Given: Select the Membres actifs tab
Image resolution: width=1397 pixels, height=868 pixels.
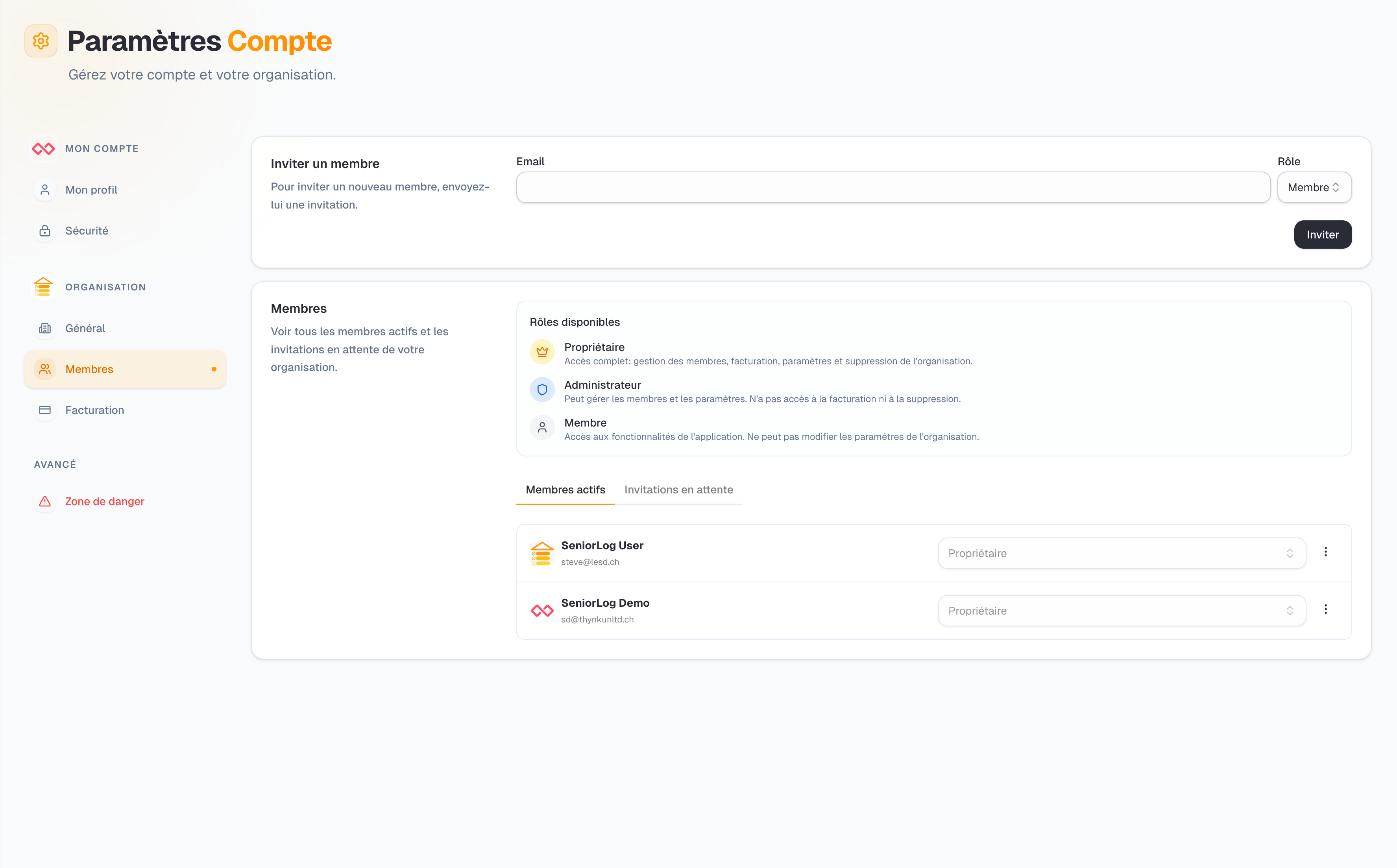Looking at the screenshot, I should (x=565, y=490).
